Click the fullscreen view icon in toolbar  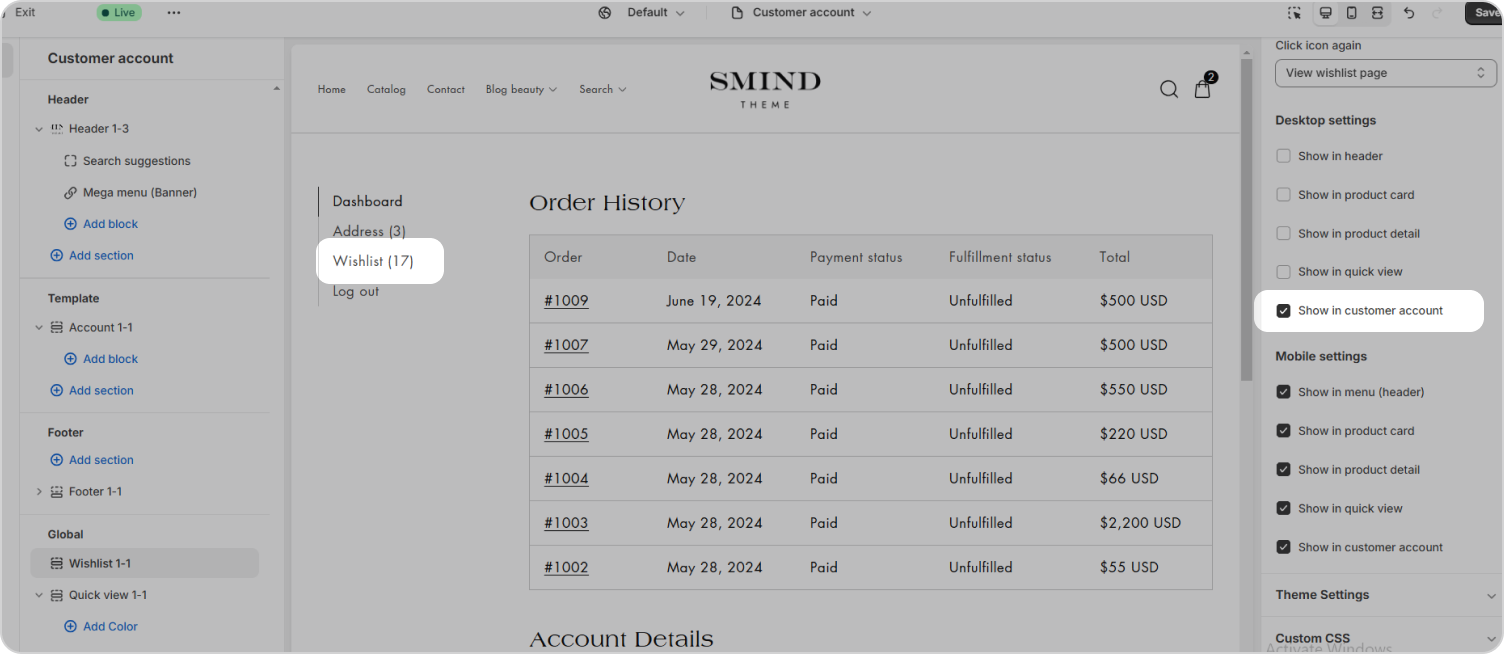coord(1377,13)
